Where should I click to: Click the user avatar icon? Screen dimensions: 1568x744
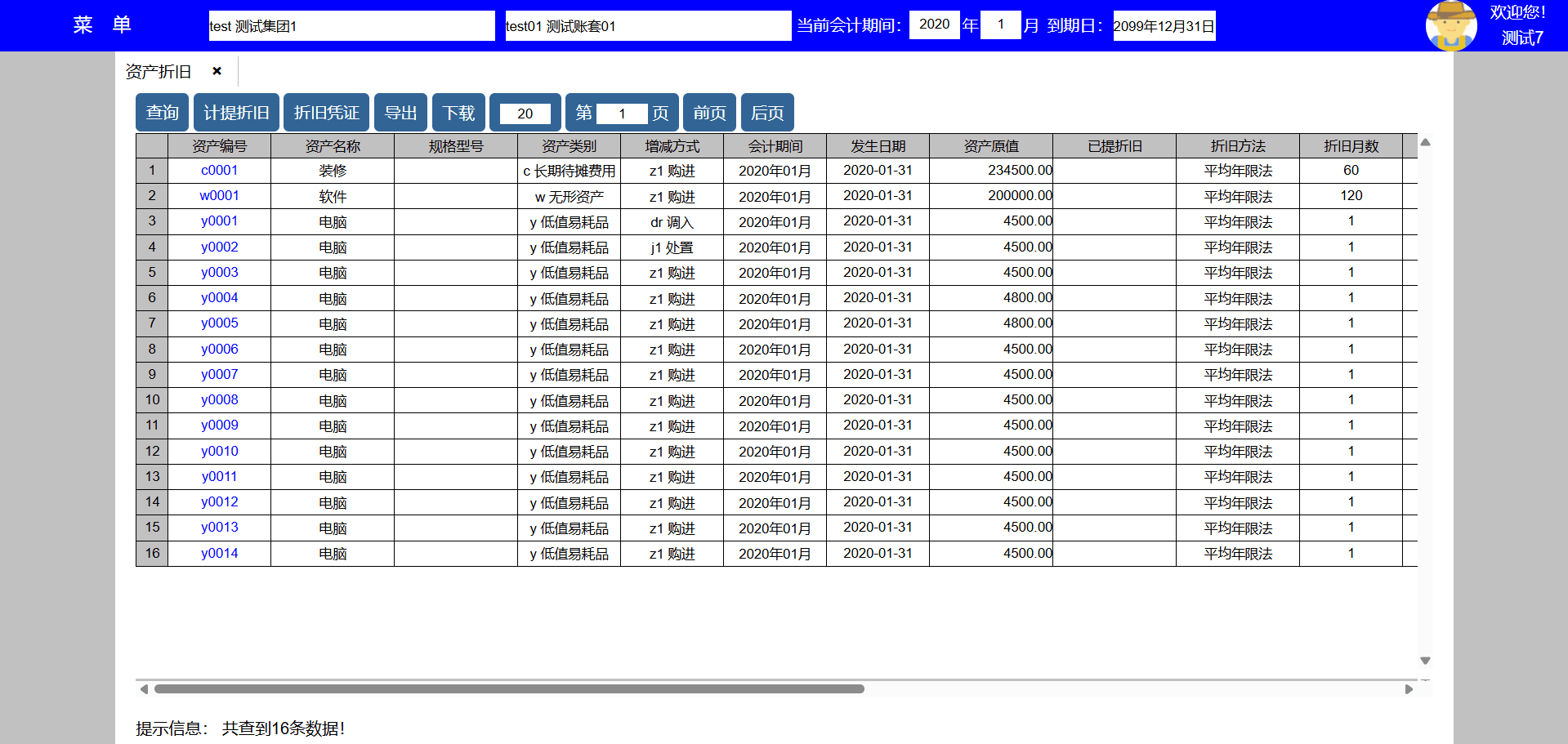click(x=1450, y=25)
